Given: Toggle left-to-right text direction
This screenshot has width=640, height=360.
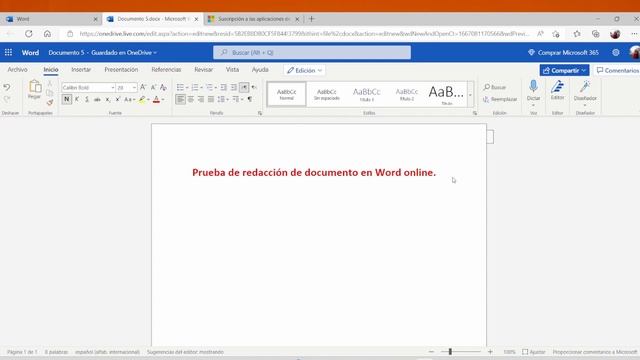Looking at the screenshot, I should coord(244,87).
